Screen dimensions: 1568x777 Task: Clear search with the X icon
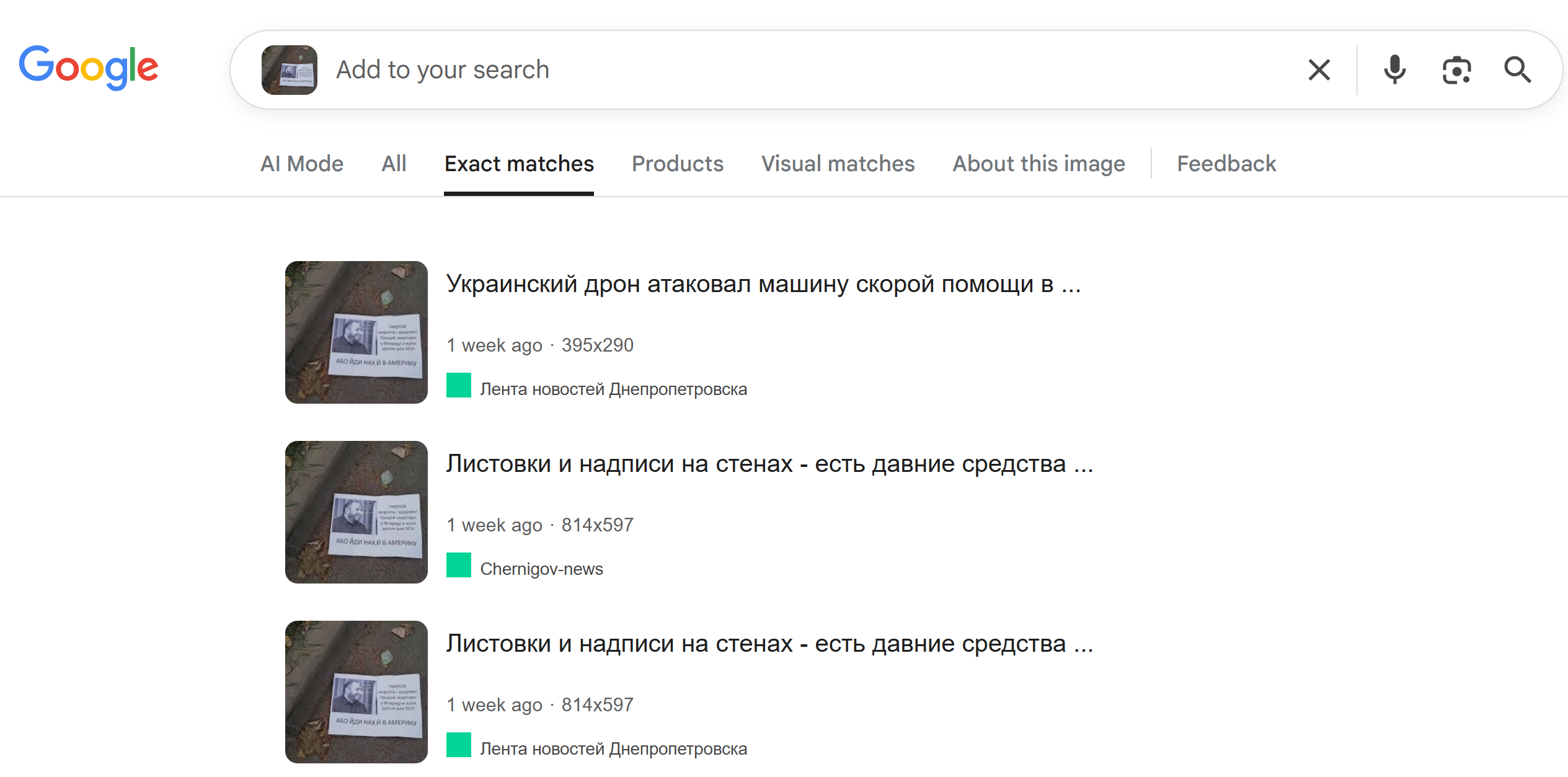pyautogui.click(x=1319, y=70)
